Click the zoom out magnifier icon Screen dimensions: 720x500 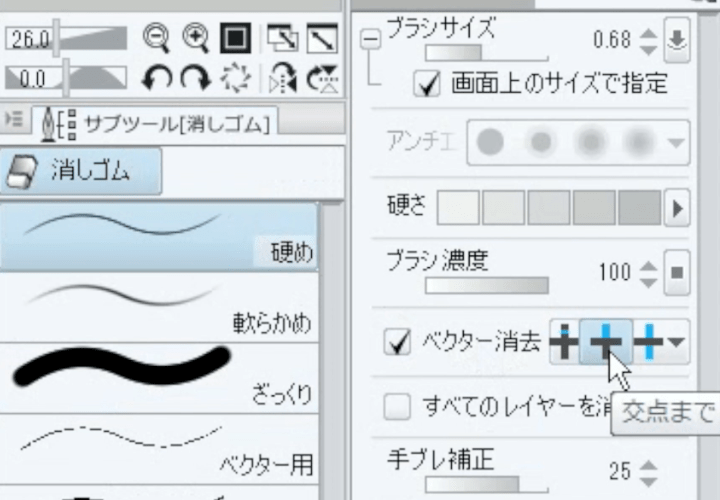click(x=156, y=39)
